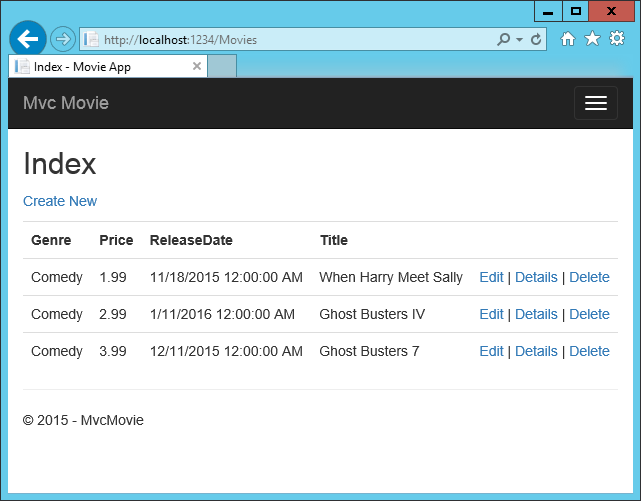Screen dimensions: 641x501
Task: Select the price 2.99 cell
Action: pyautogui.click(x=113, y=314)
